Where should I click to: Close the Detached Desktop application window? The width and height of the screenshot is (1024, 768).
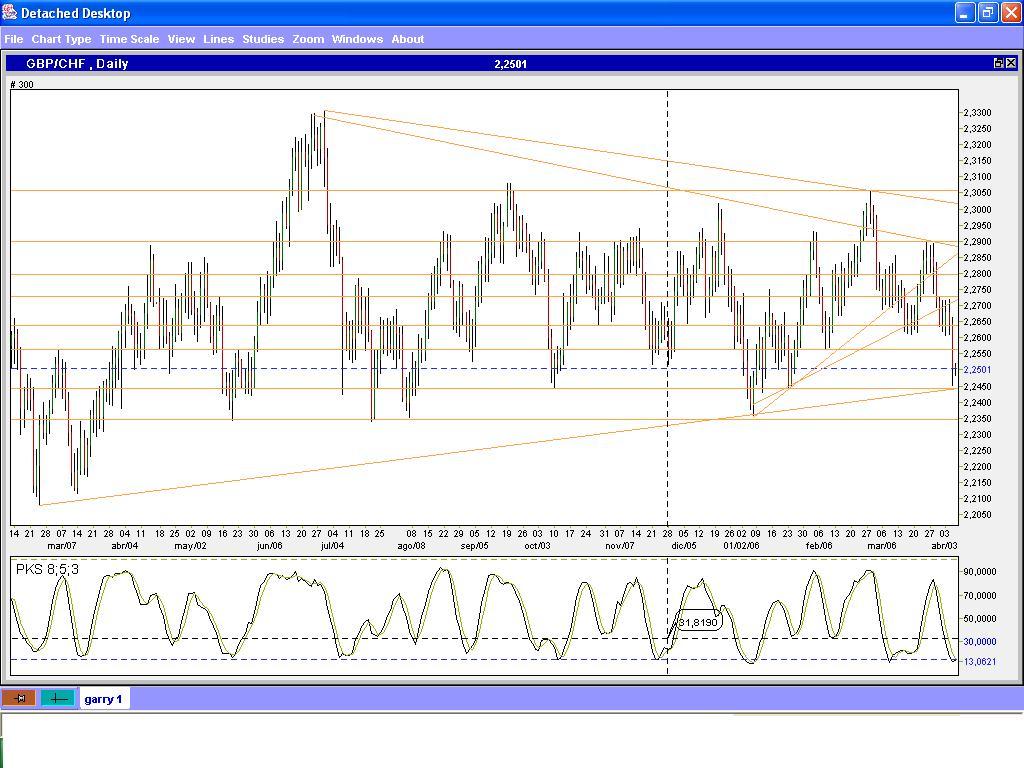(1010, 12)
